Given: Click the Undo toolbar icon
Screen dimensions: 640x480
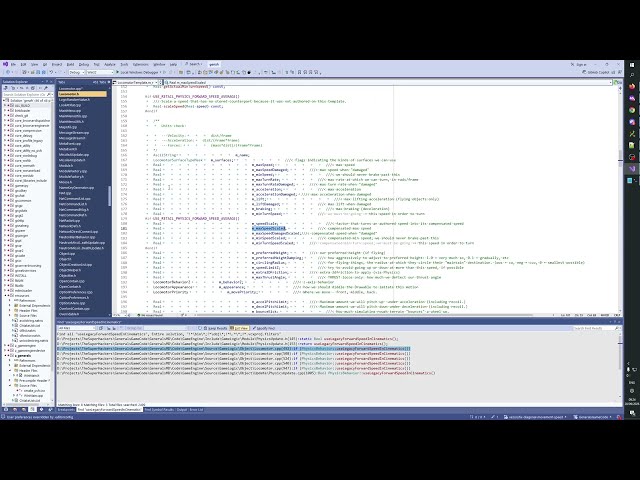Looking at the screenshot, I should pos(51,72).
